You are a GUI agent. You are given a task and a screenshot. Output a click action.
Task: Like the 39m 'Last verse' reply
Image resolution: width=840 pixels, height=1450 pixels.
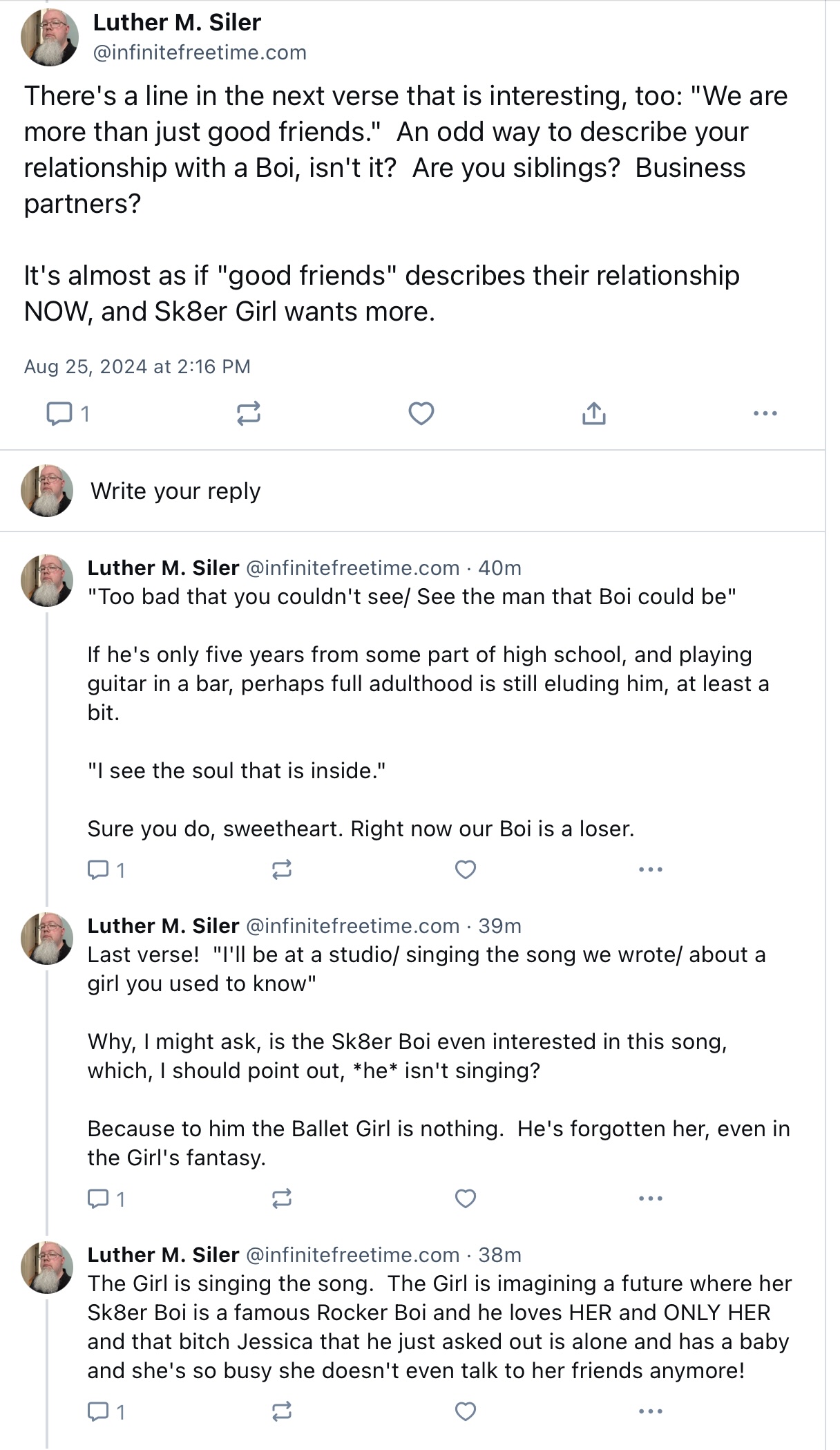pos(466,1198)
